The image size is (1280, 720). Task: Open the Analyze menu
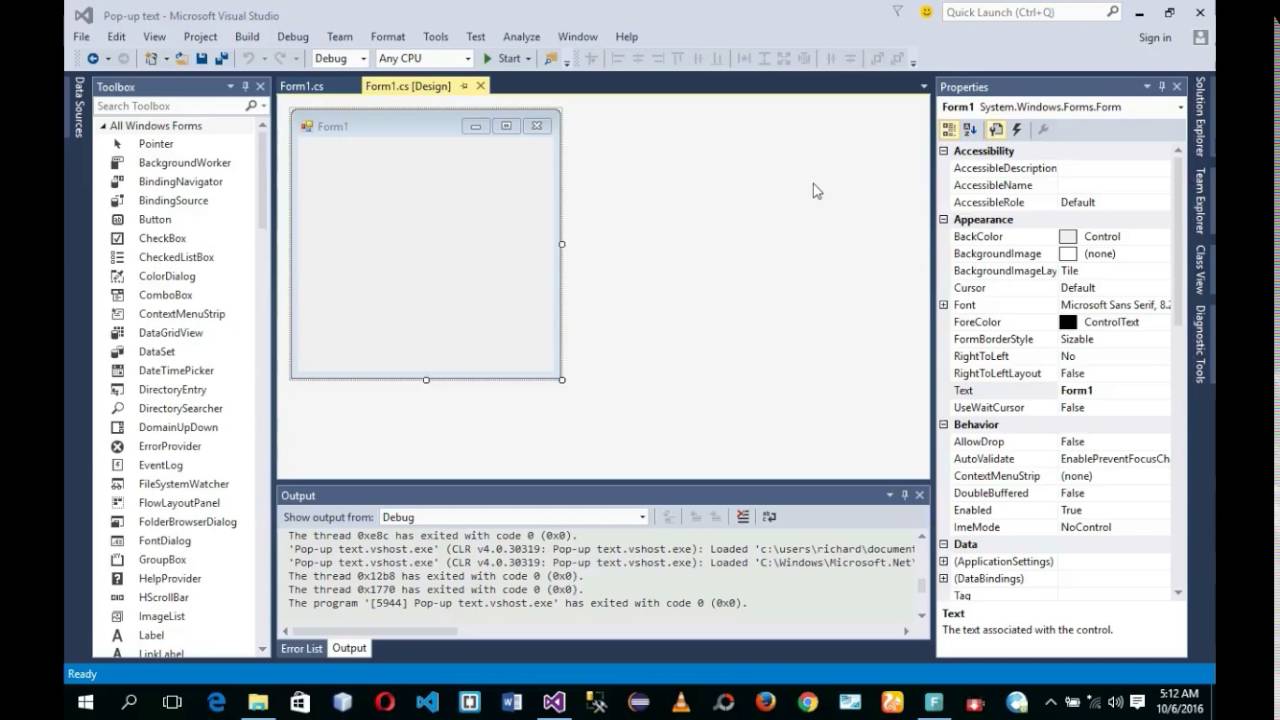(521, 37)
